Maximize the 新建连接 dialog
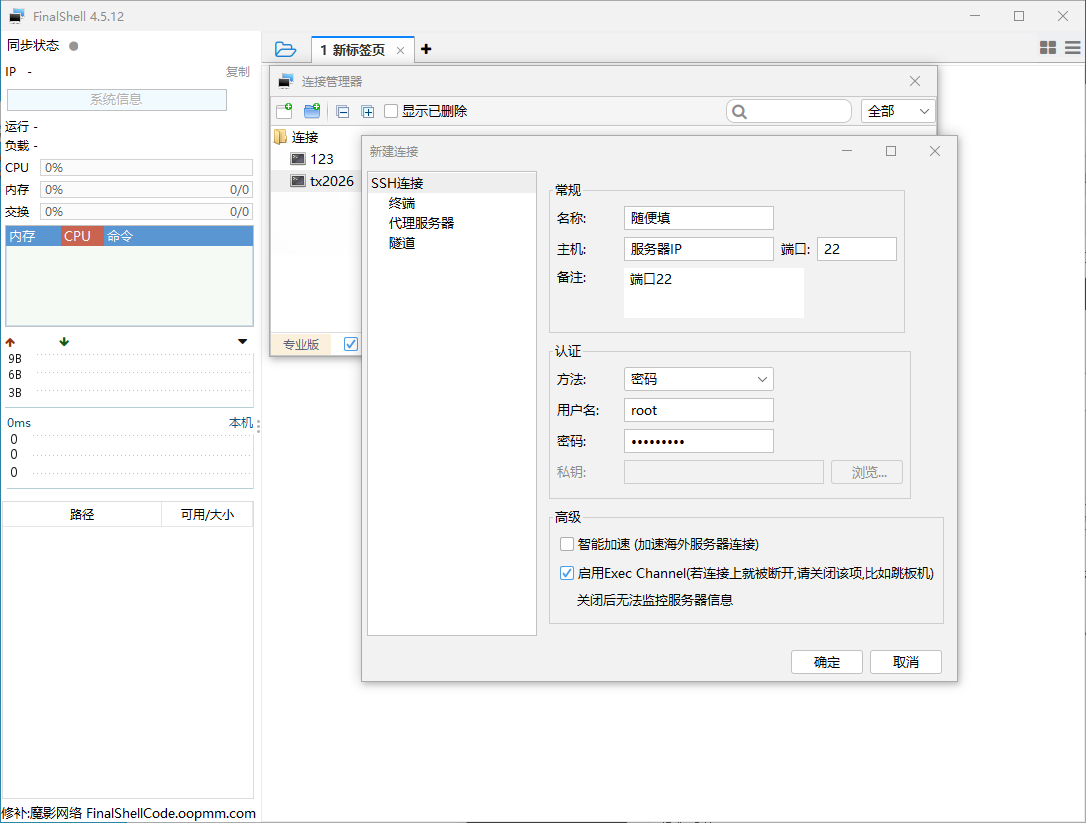The width and height of the screenshot is (1086, 823). coord(891,151)
